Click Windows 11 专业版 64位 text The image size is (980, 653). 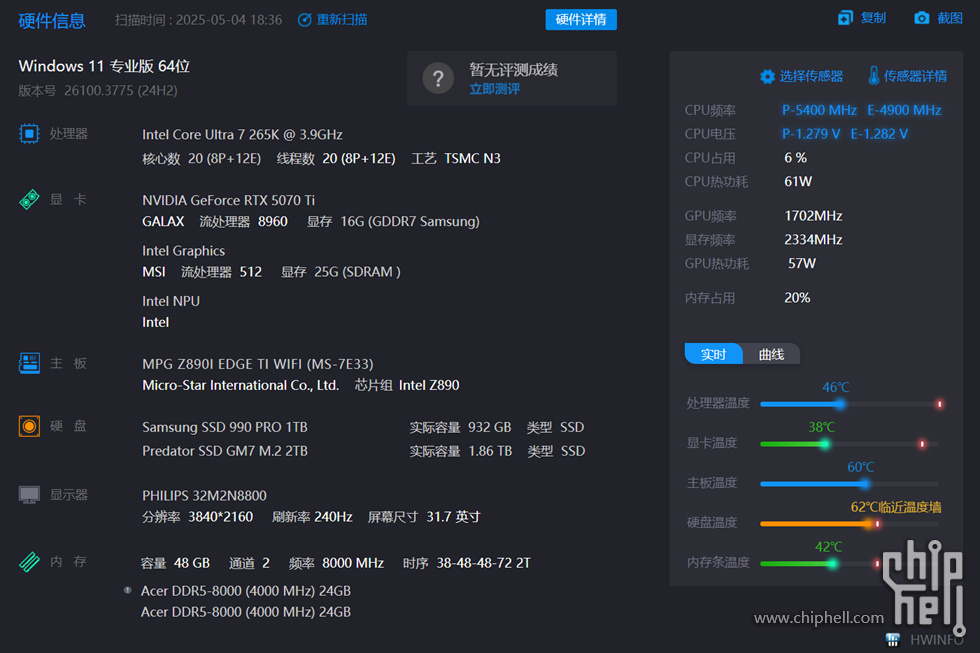(104, 66)
